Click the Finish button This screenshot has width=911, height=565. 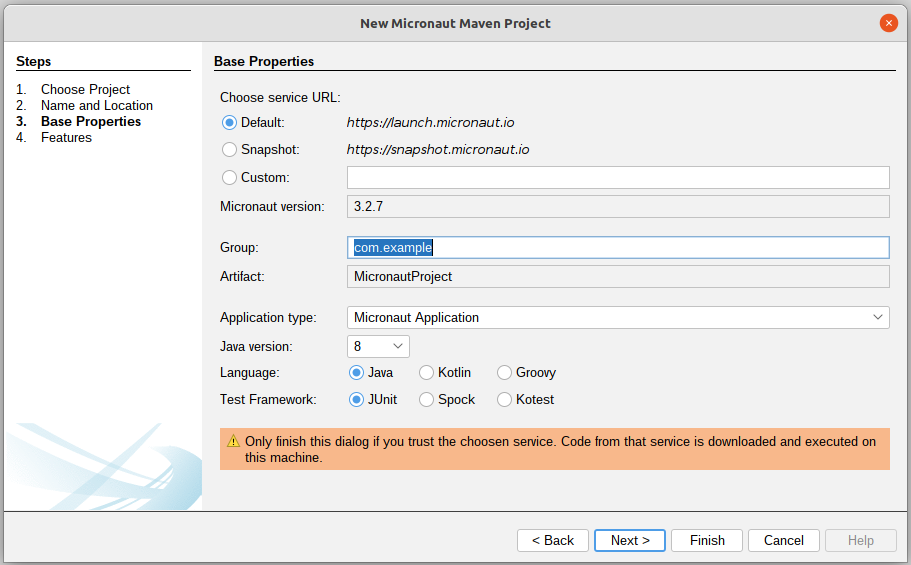[x=707, y=541]
